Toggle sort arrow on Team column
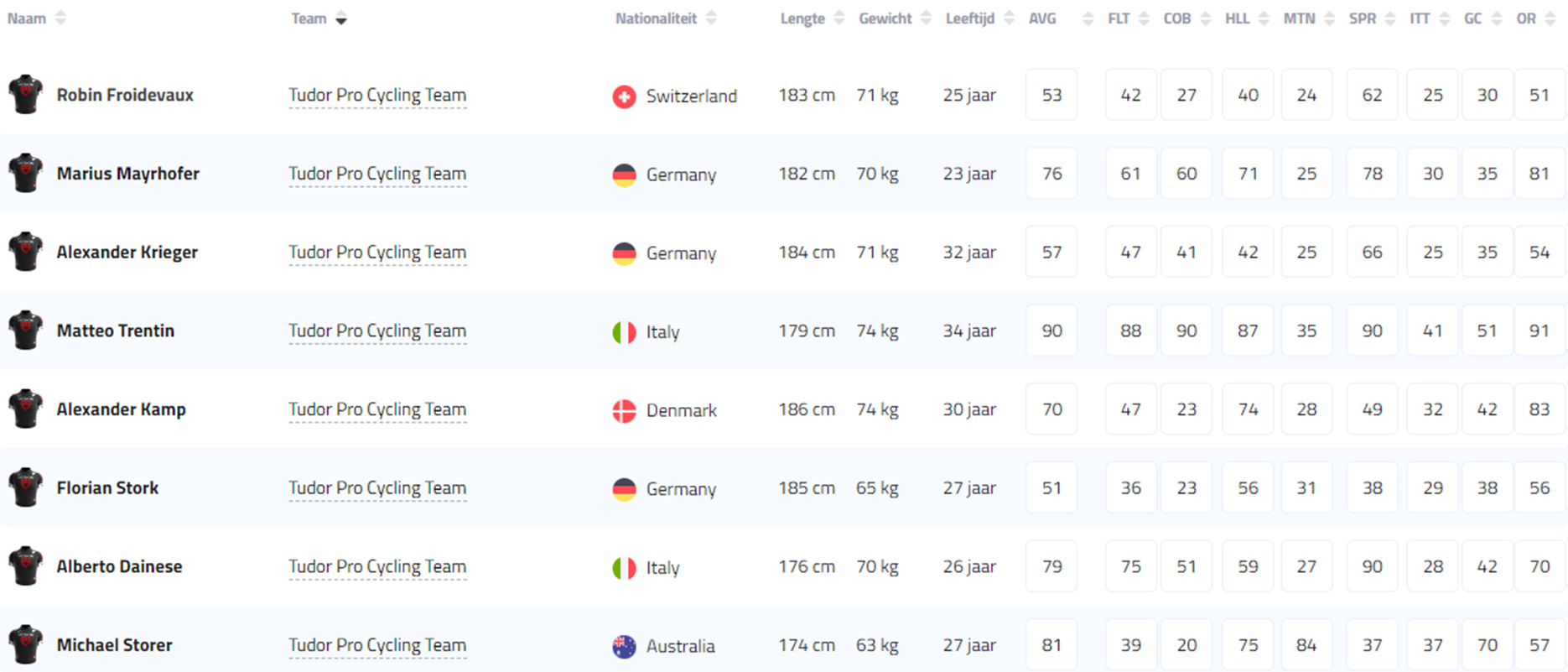Image resolution: width=1568 pixels, height=672 pixels. pyautogui.click(x=341, y=19)
